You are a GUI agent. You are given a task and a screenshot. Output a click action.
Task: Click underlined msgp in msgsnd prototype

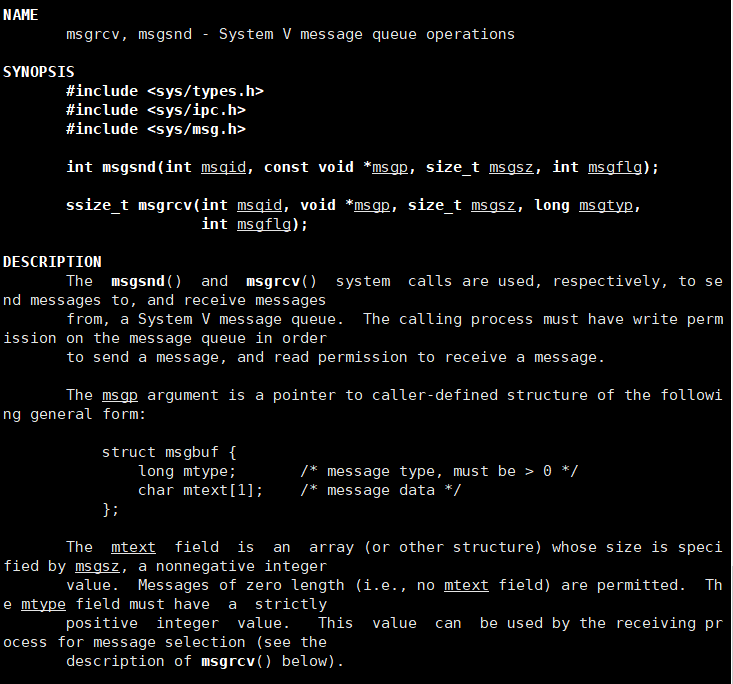390,167
